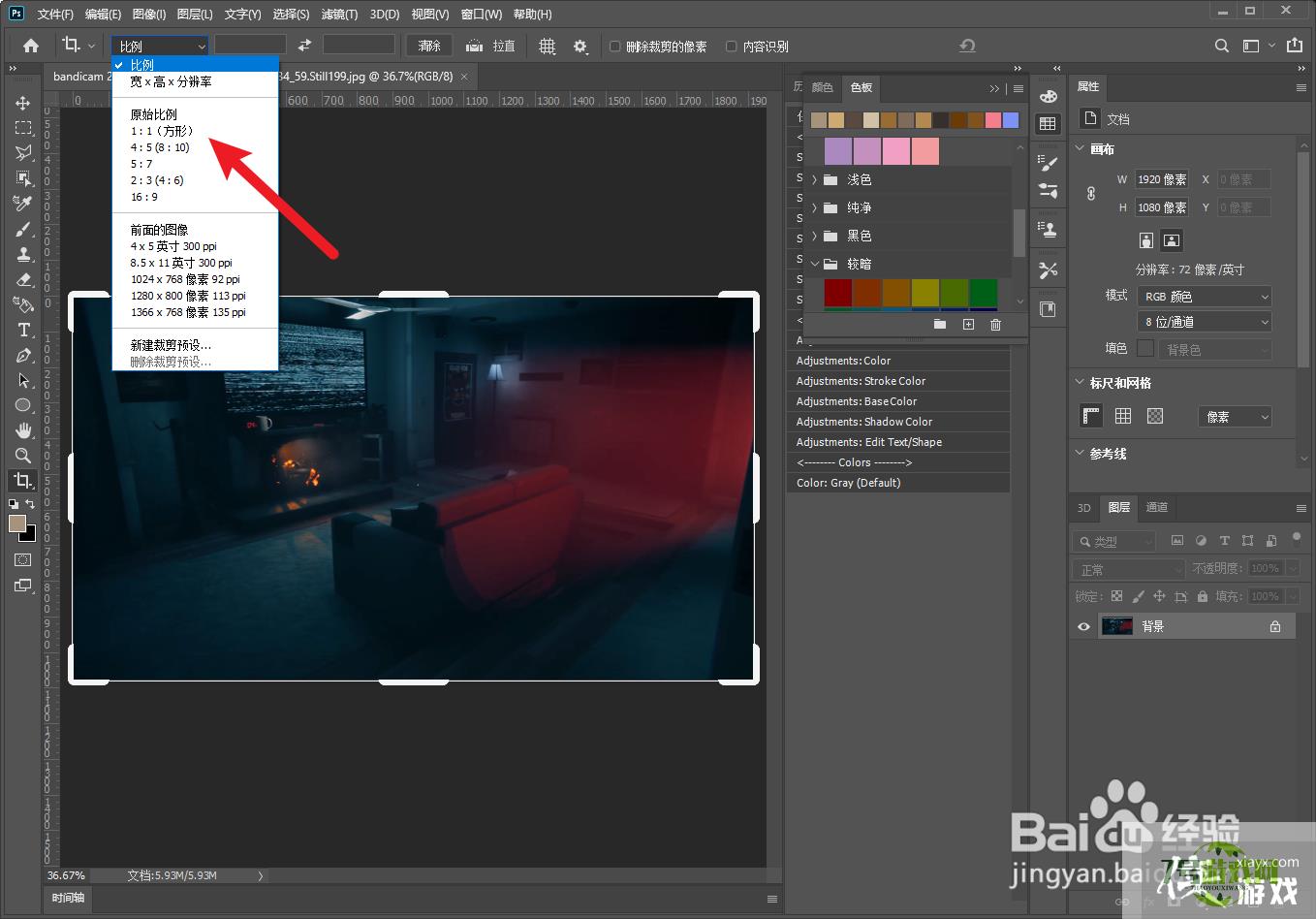Select the Rectangular Marquee tool
This screenshot has width=1316, height=919.
pyautogui.click(x=22, y=128)
